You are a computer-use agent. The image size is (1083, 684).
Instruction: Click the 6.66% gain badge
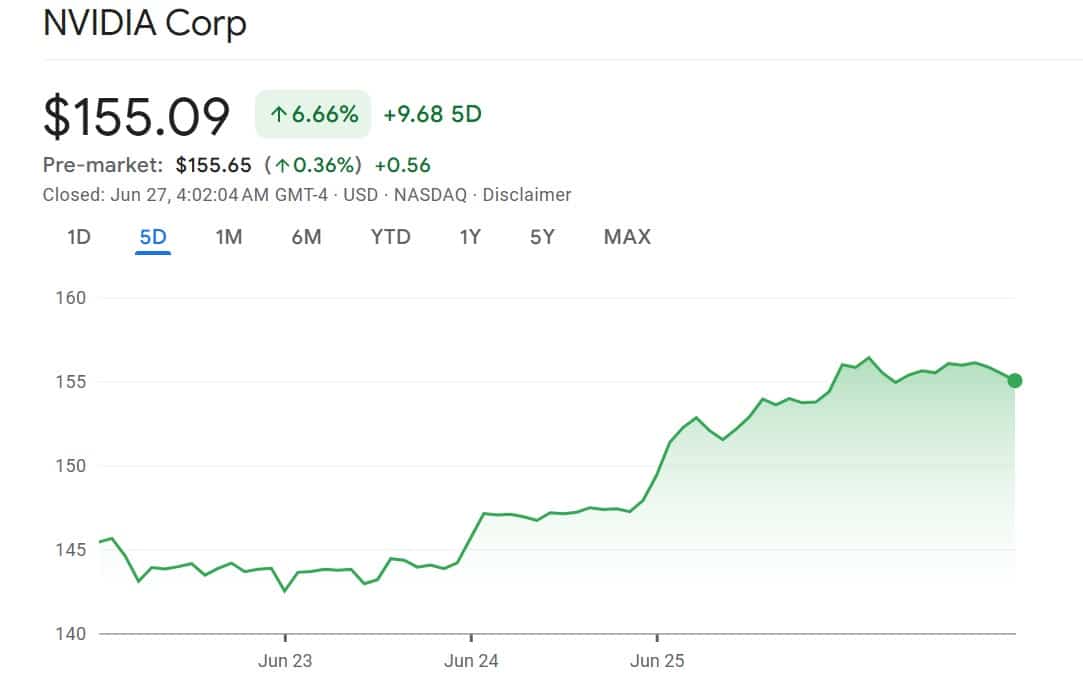coord(313,114)
